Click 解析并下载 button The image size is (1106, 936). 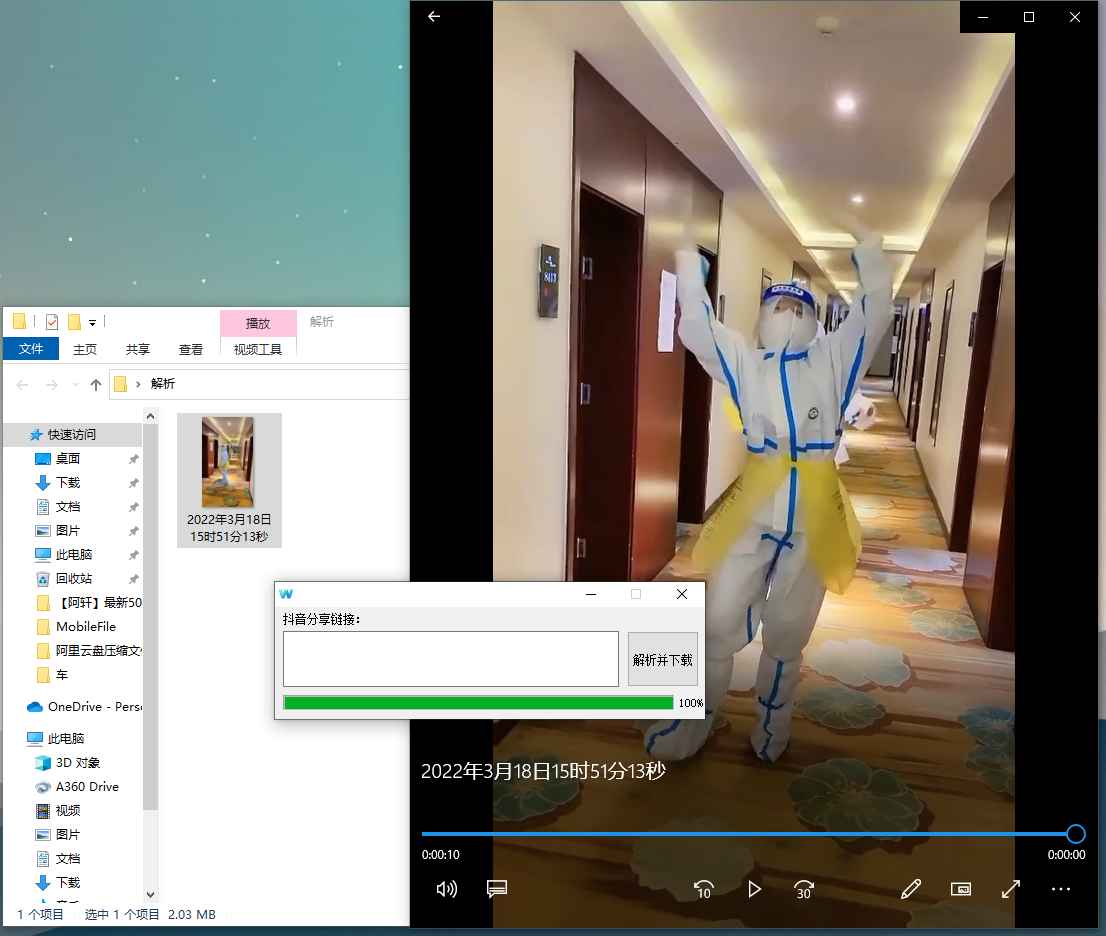pyautogui.click(x=662, y=660)
